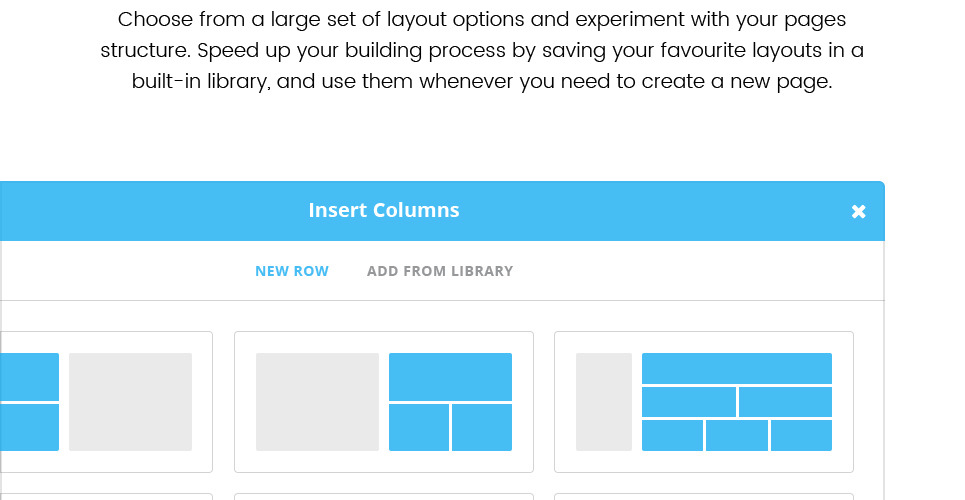Switch to the NEW ROW tab

click(292, 271)
